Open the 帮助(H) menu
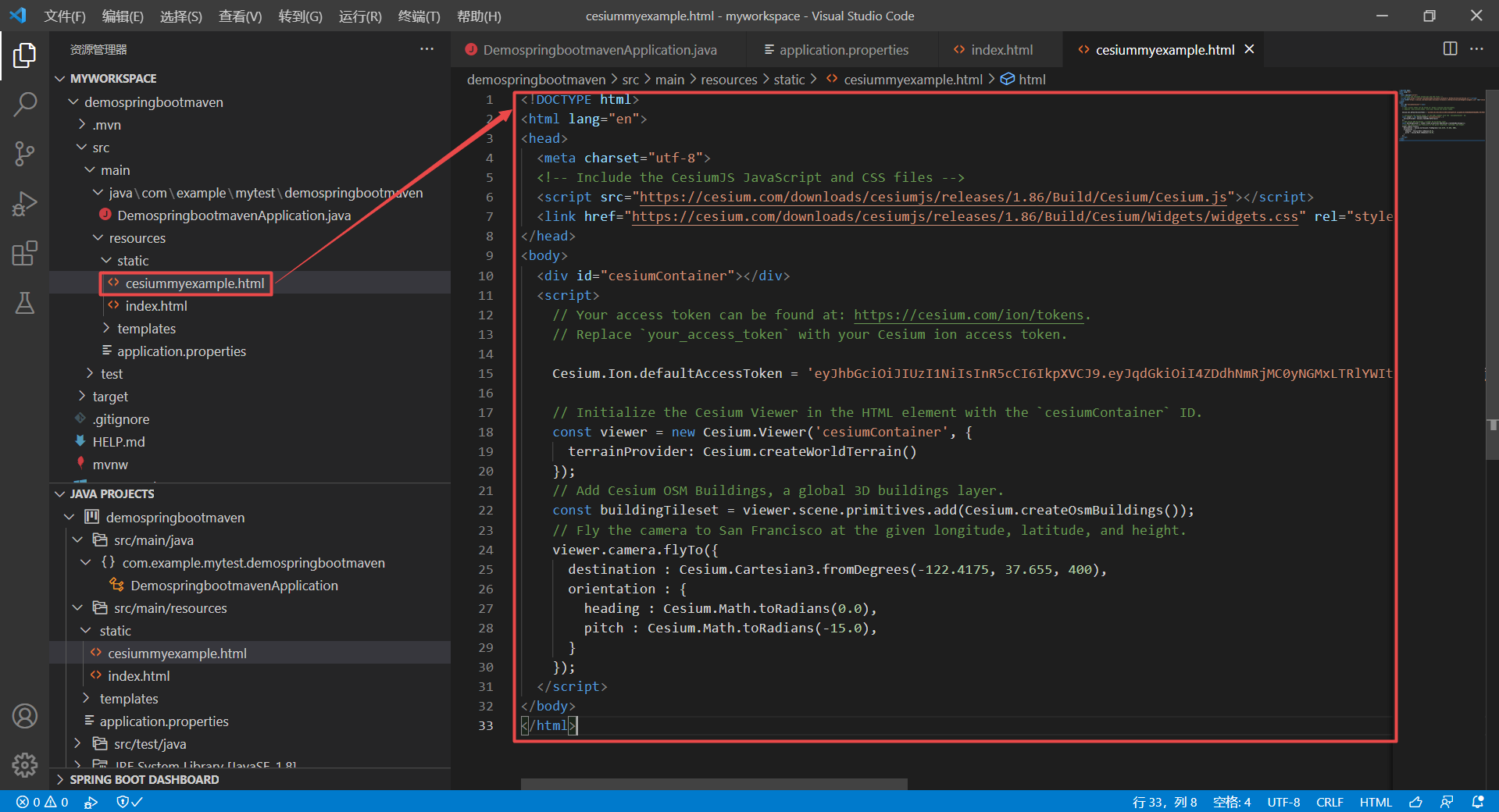1499x812 pixels. (x=479, y=16)
